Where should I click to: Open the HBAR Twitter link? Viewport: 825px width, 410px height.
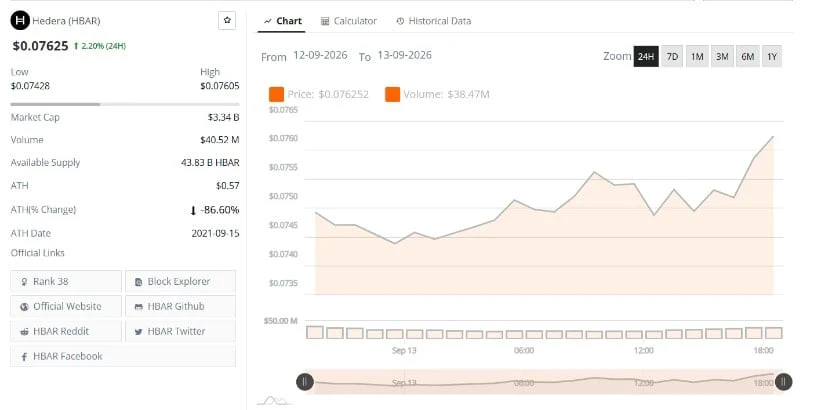180,331
